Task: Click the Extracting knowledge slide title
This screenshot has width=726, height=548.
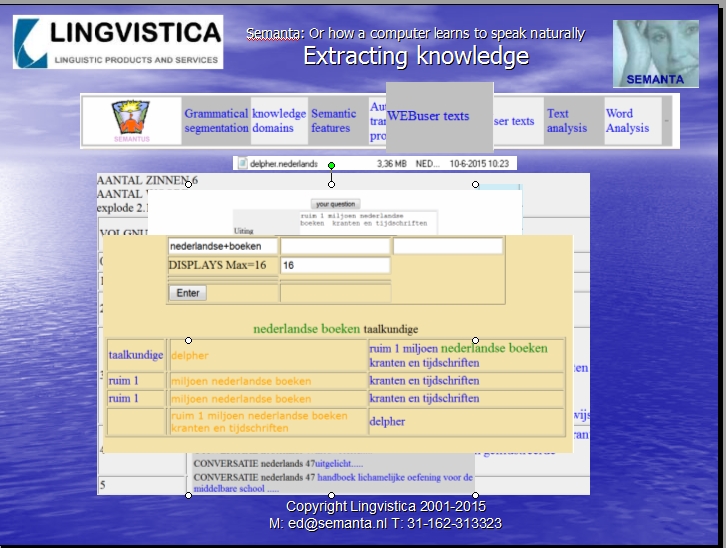Action: (x=416, y=56)
